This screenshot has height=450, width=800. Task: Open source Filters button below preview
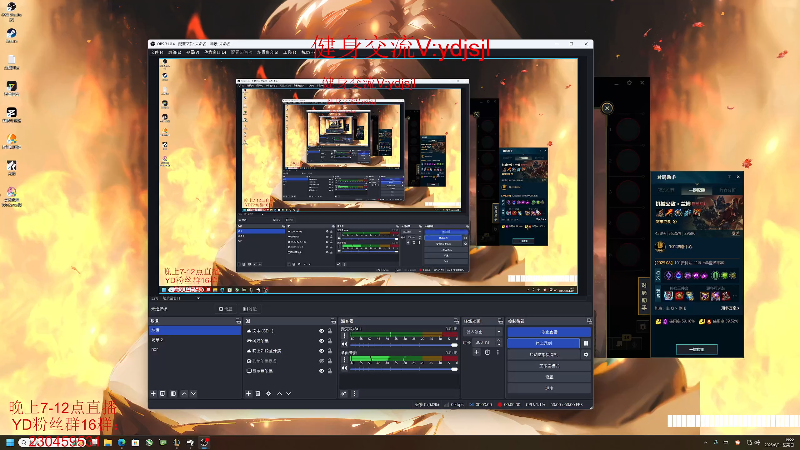(249, 309)
